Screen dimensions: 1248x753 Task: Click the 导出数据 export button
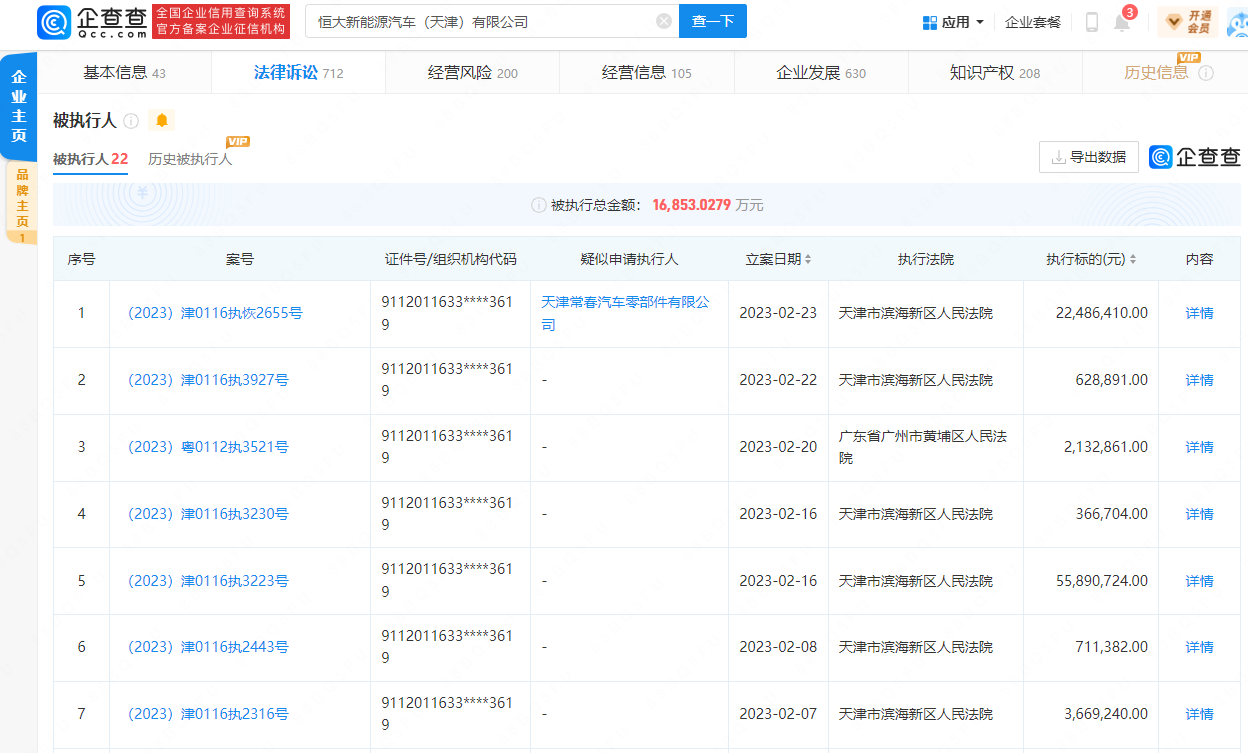click(x=1088, y=157)
